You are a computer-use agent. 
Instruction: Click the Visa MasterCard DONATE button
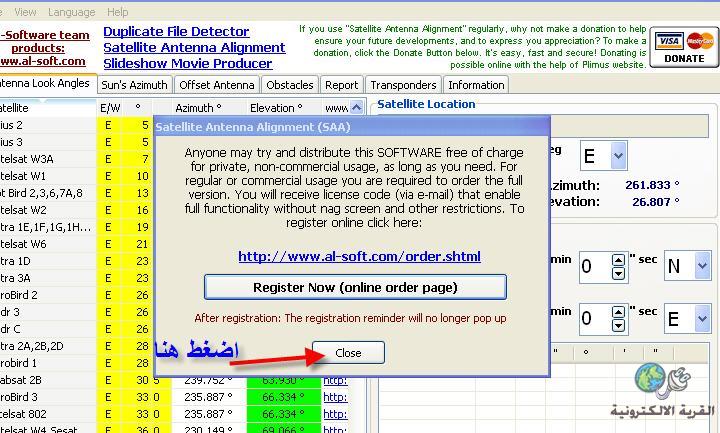[684, 47]
